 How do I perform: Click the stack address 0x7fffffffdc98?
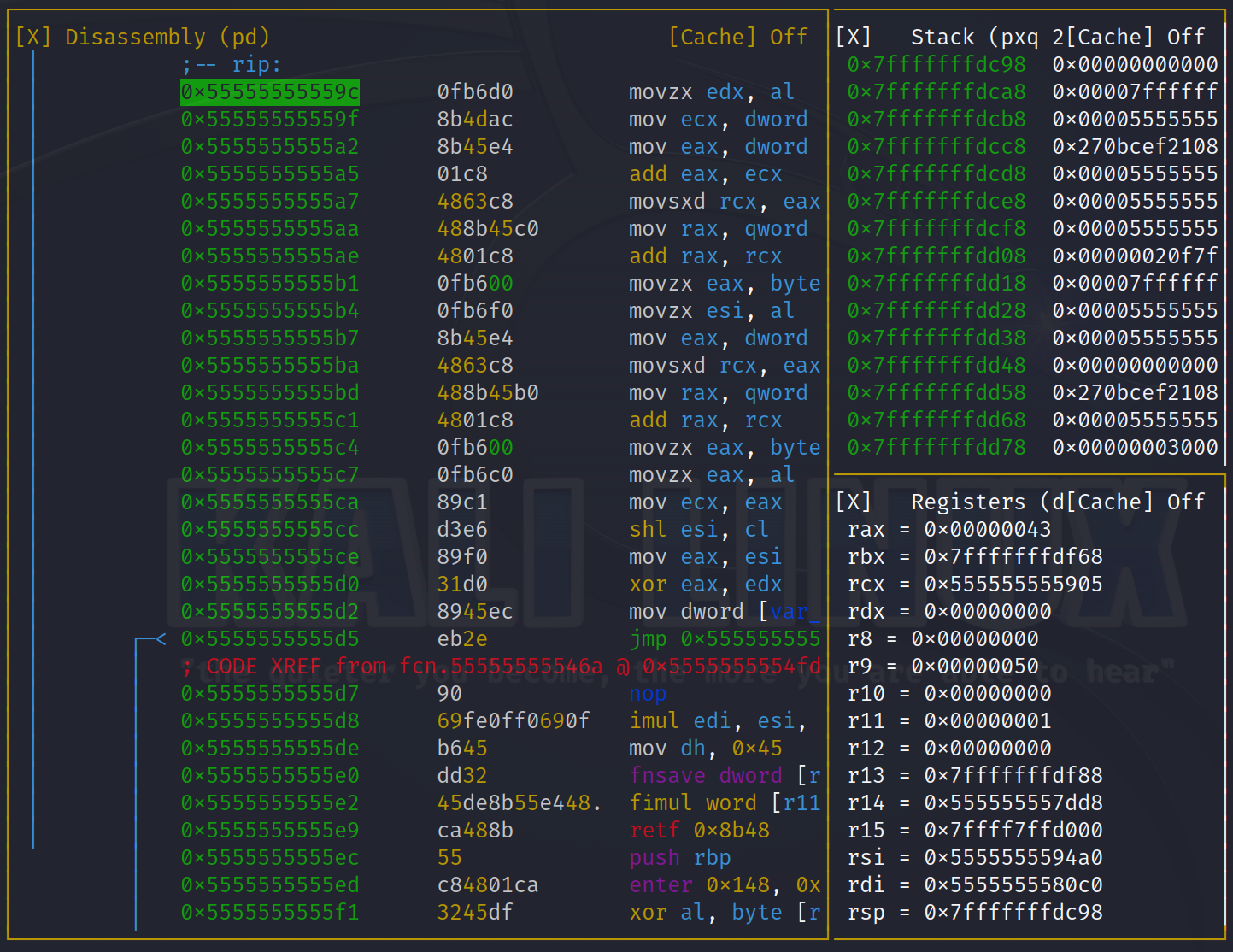pos(936,64)
